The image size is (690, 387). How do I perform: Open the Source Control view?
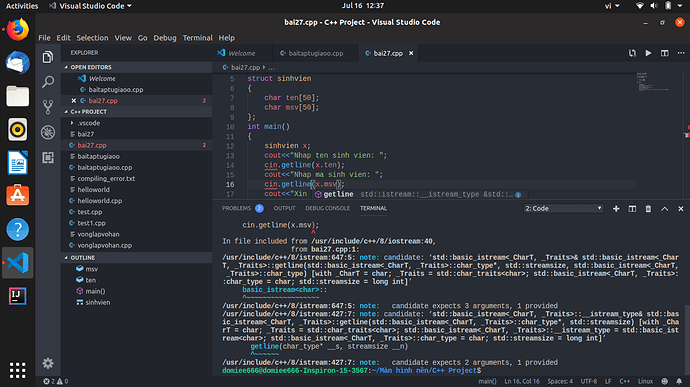[48, 107]
